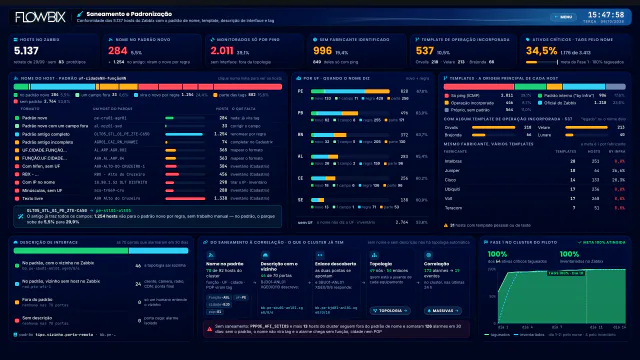Image resolution: width=640 pixels, height=360 pixels.
Task: Select the Ubiquiti manufacturer row
Action: pyautogui.click(x=535, y=189)
